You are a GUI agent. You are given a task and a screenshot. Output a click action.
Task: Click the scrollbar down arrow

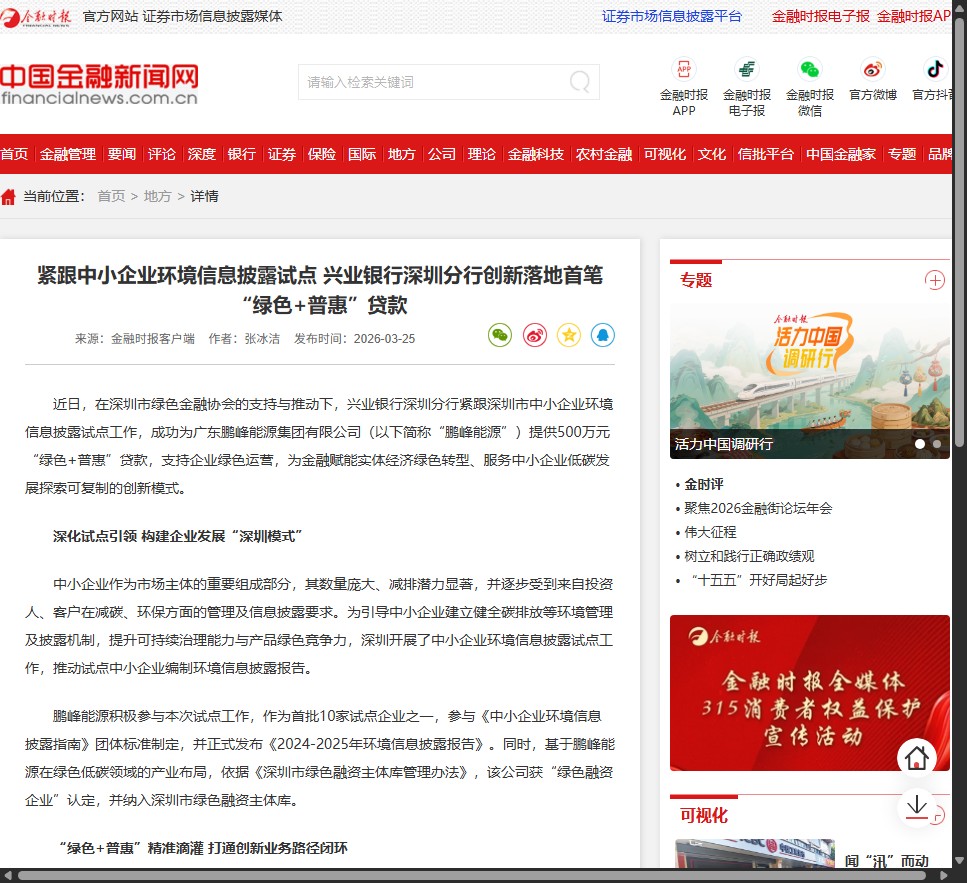pos(959,860)
